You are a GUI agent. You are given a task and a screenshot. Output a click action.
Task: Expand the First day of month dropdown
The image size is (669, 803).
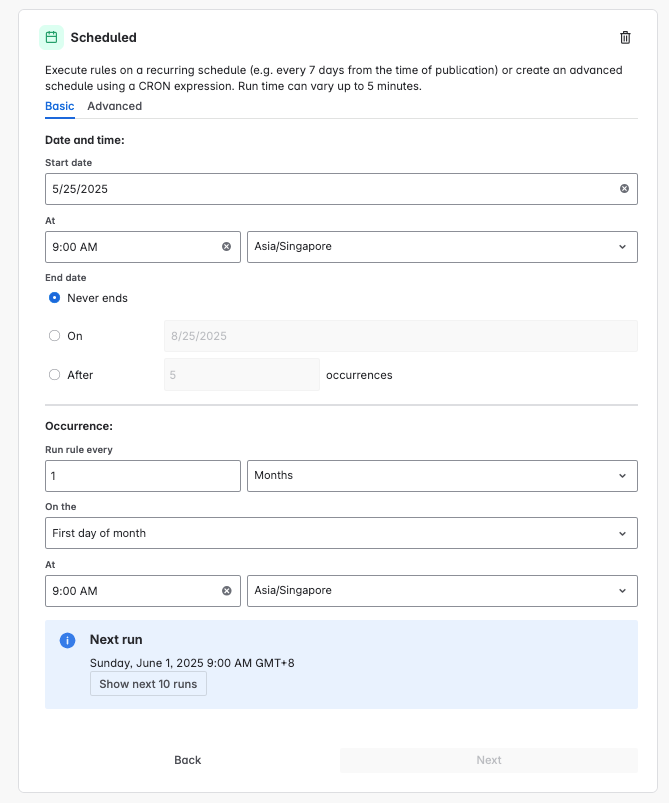341,533
